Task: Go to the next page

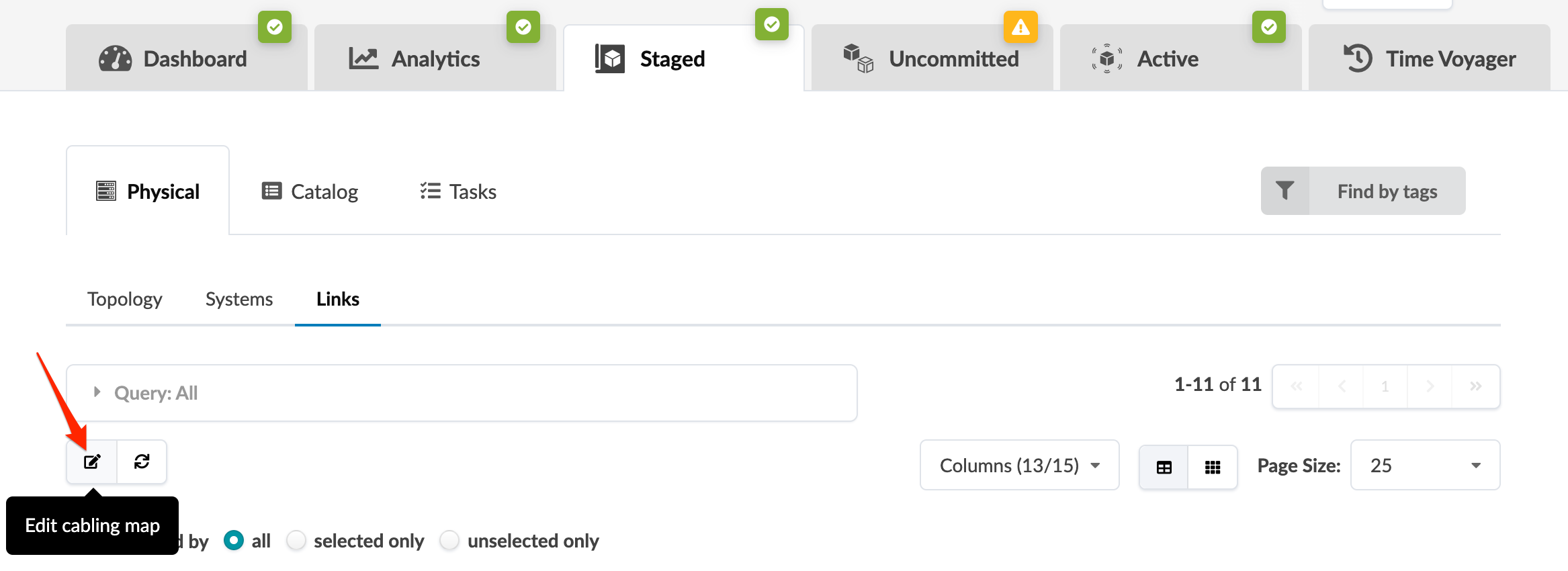Action: click(1430, 386)
